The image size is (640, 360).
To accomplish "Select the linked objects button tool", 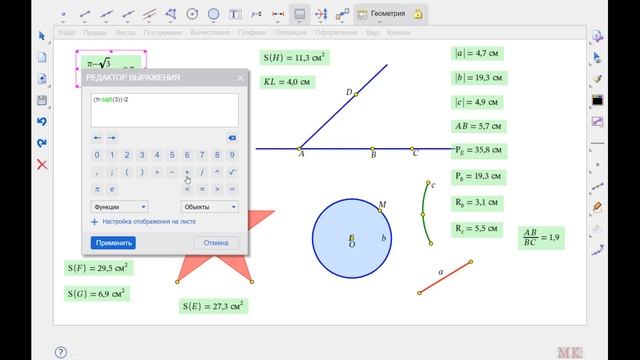I will click(x=342, y=14).
